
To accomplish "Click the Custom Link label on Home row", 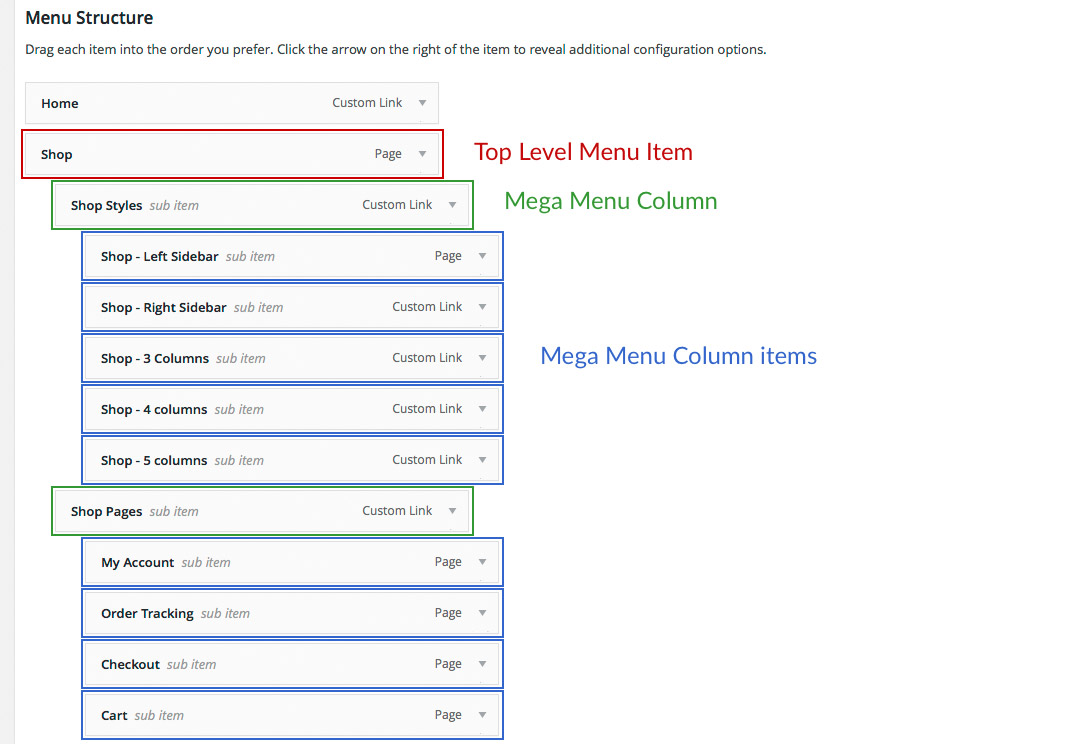I will [367, 103].
